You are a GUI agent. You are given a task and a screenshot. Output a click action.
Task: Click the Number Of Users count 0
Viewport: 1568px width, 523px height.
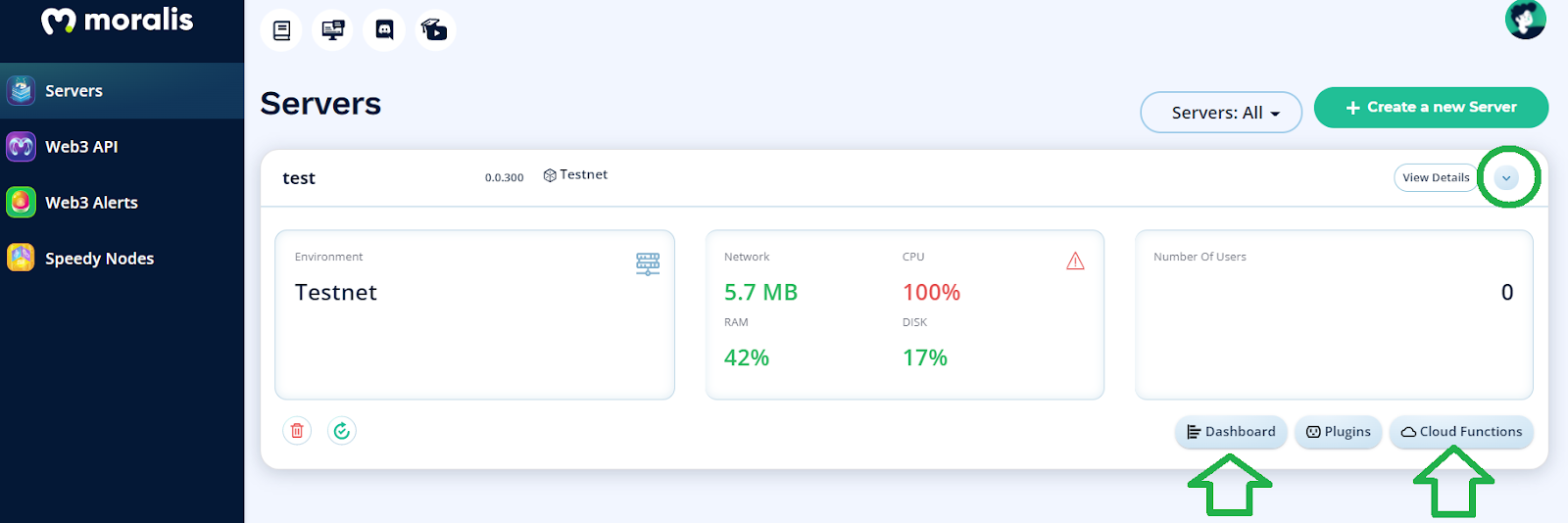[1507, 292]
